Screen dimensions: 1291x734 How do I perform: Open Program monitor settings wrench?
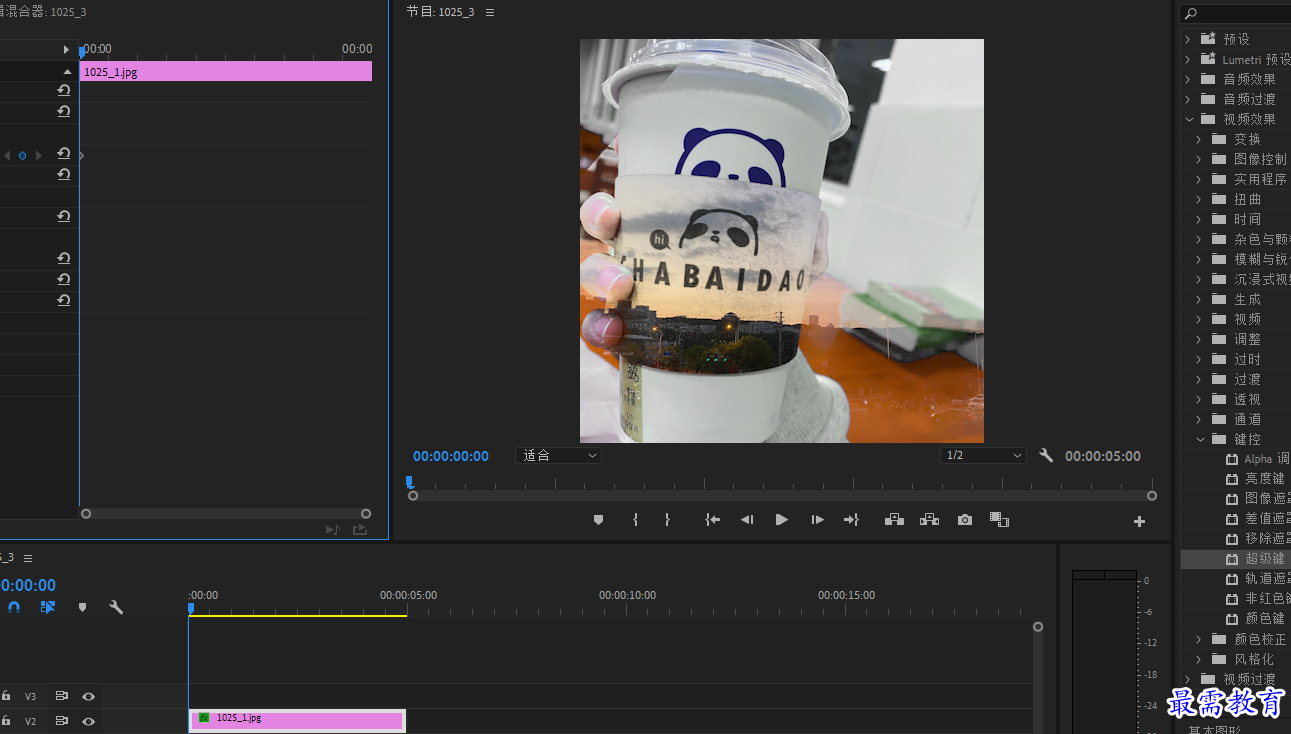[1046, 455]
